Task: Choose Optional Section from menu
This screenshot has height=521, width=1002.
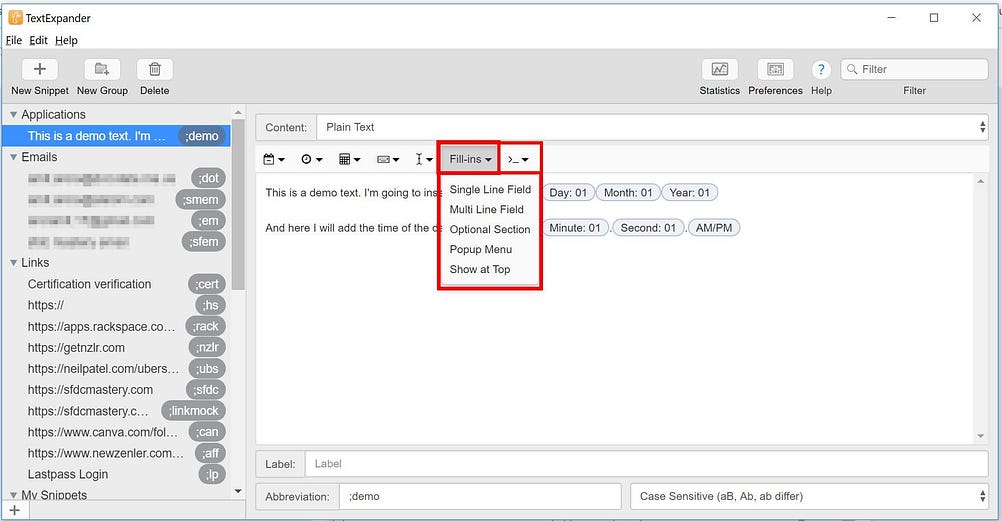Action: 490,229
